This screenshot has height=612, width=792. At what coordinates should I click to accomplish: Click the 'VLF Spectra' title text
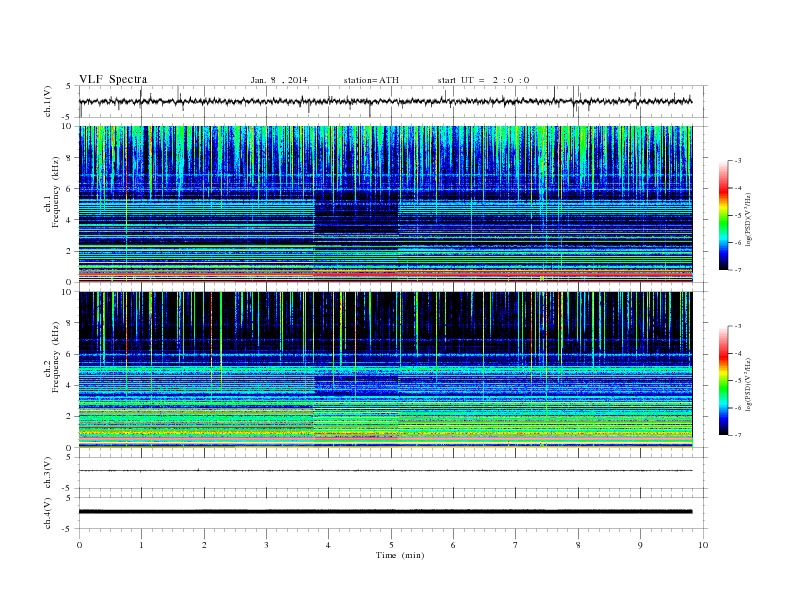click(113, 79)
